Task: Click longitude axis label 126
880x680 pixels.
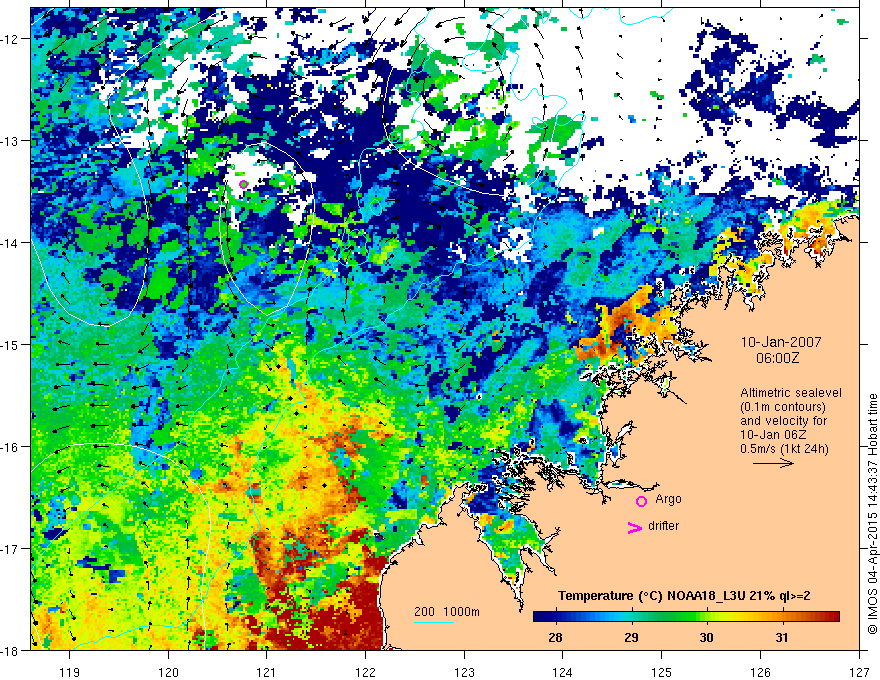Action: [x=760, y=672]
